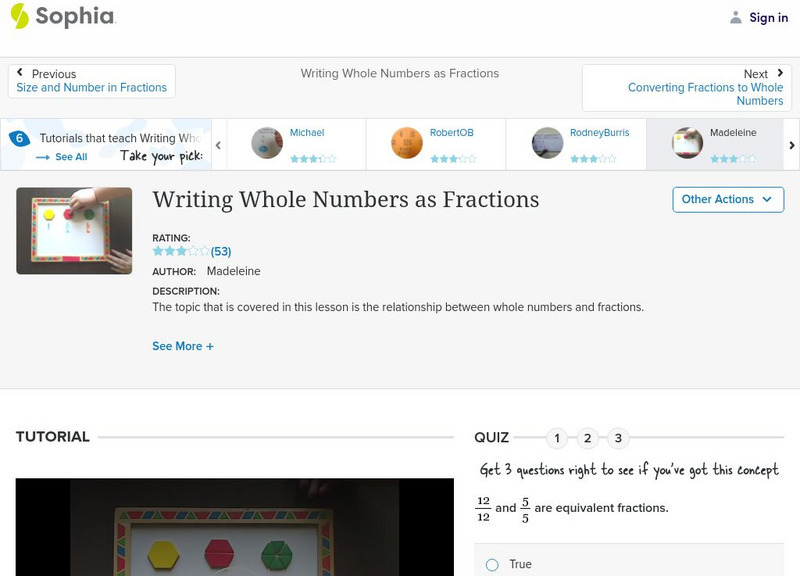Select "True" for the equivalent fractions question
Image resolution: width=800 pixels, height=576 pixels.
coord(492,564)
